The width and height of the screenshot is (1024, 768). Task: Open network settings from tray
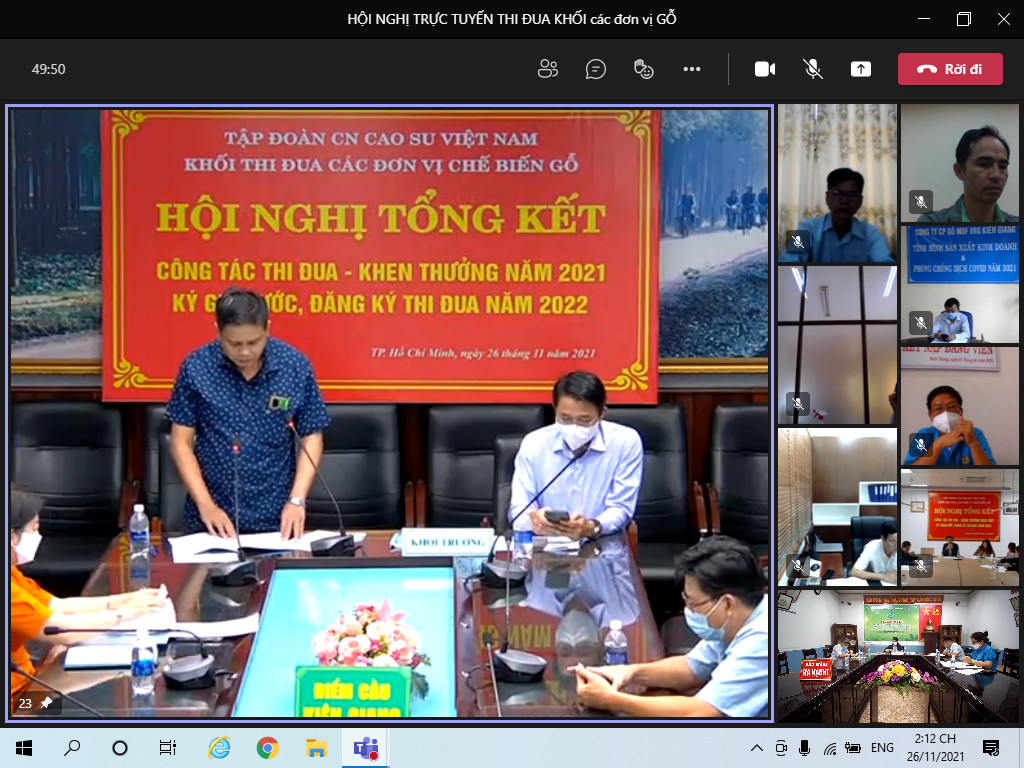click(829, 748)
